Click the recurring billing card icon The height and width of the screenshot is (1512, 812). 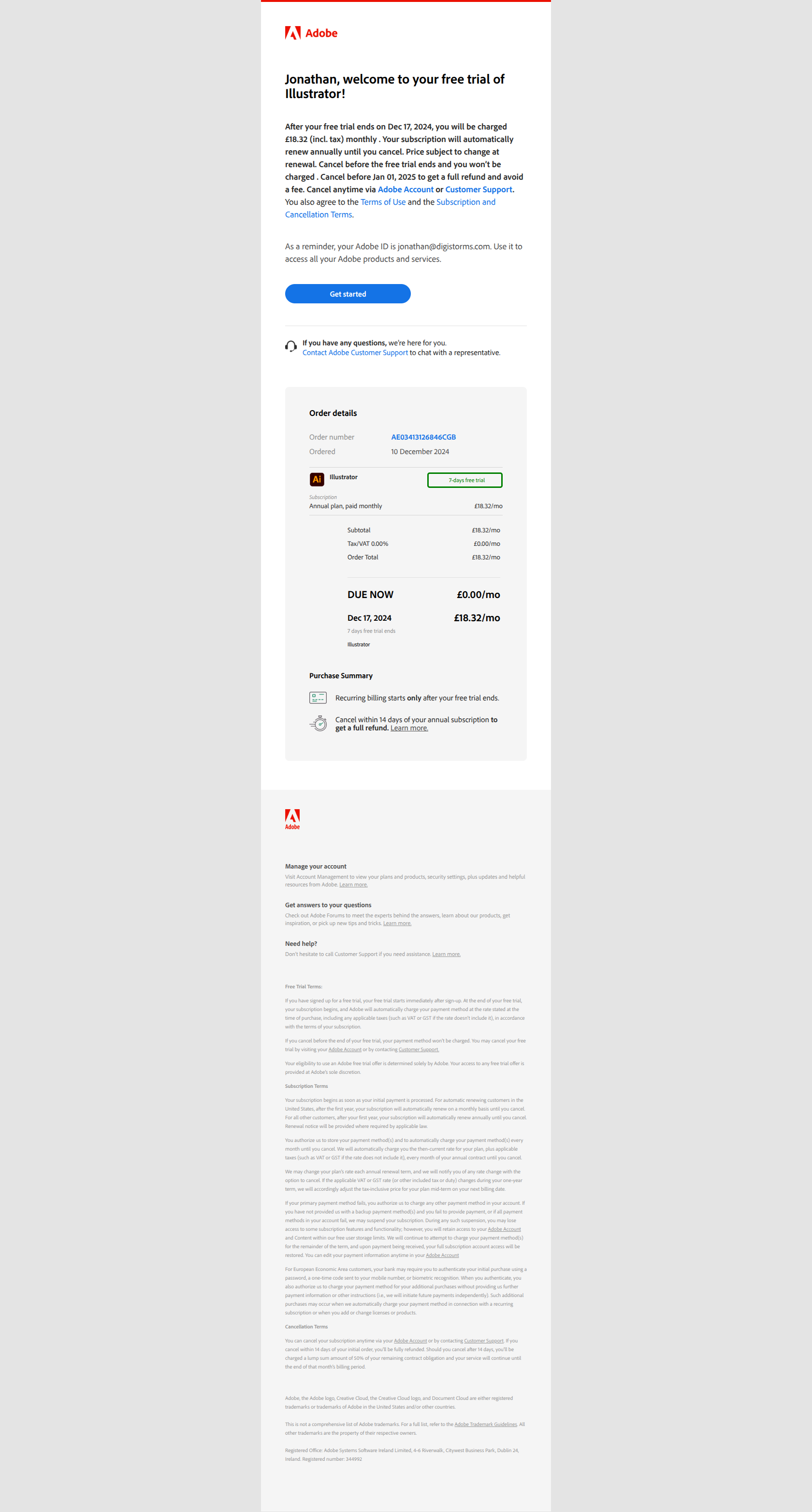coord(318,697)
